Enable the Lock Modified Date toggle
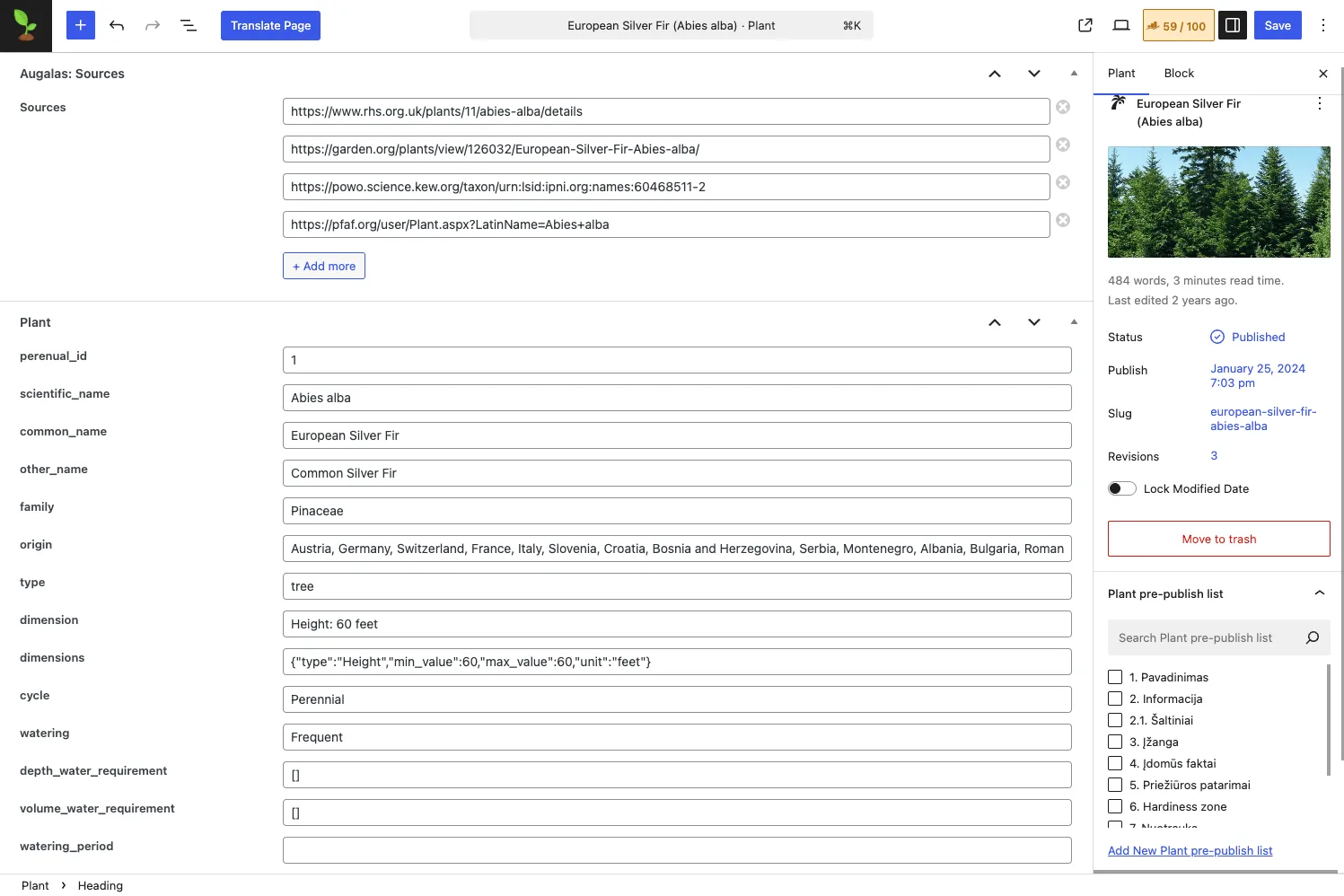Image resolution: width=1344 pixels, height=896 pixels. [x=1121, y=488]
